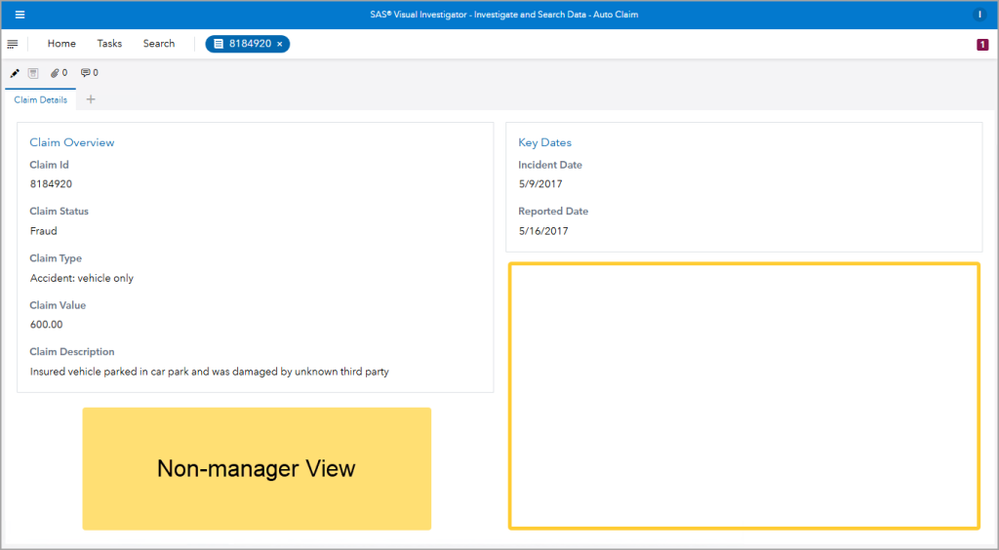Image resolution: width=999 pixels, height=550 pixels.
Task: Click the Claim Value label
Action: 57,305
